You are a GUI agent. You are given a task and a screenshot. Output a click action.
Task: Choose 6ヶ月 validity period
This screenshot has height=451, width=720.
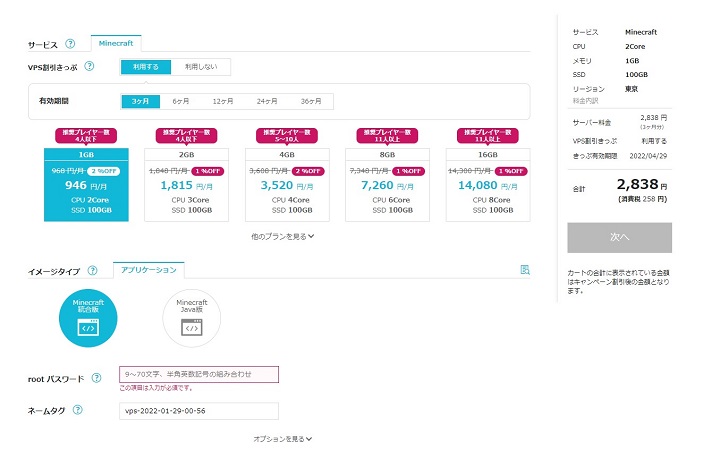[180, 101]
